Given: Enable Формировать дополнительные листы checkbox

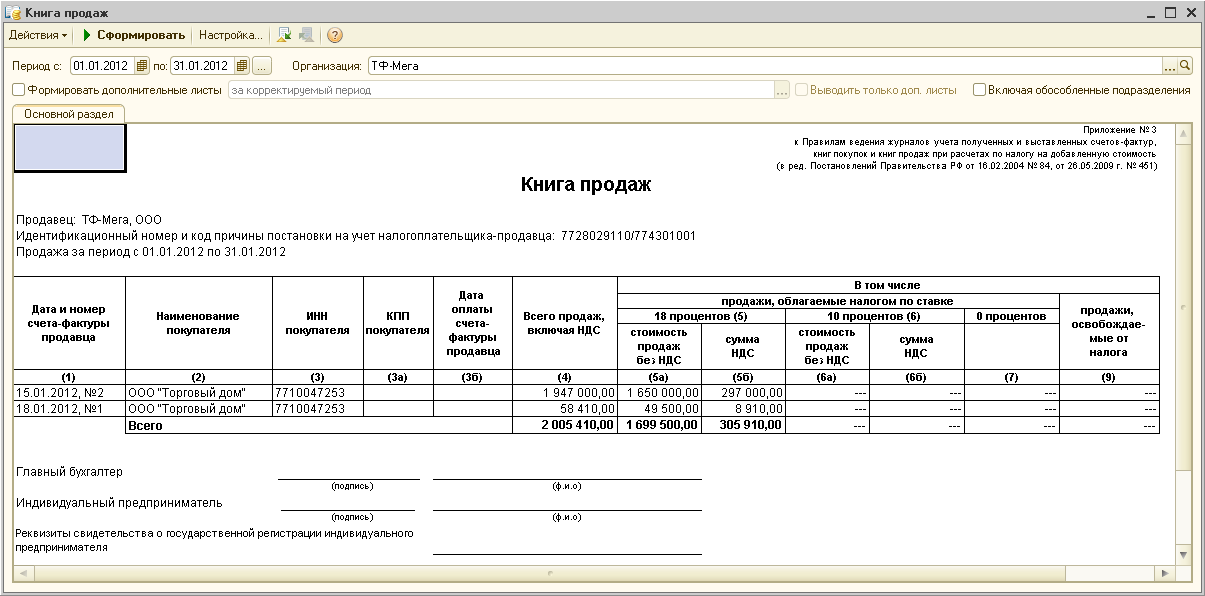Looking at the screenshot, I should click(x=18, y=90).
